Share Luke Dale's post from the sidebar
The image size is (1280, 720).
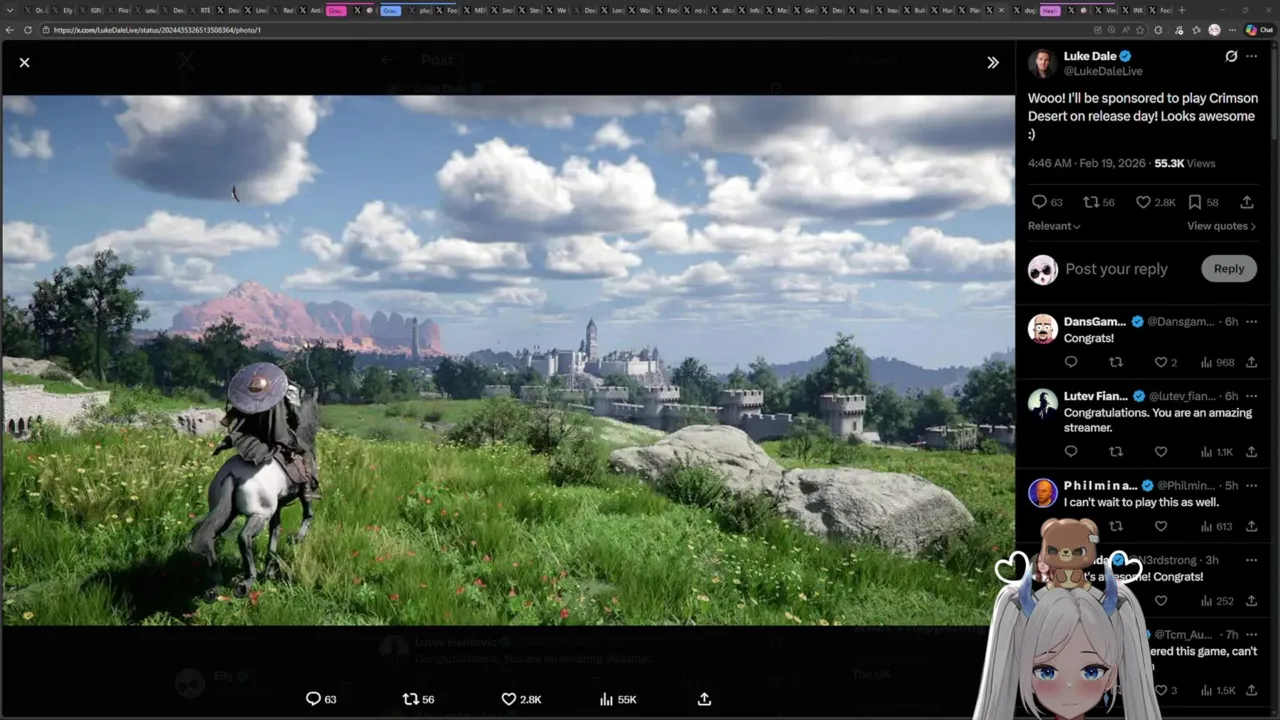[x=1247, y=202]
